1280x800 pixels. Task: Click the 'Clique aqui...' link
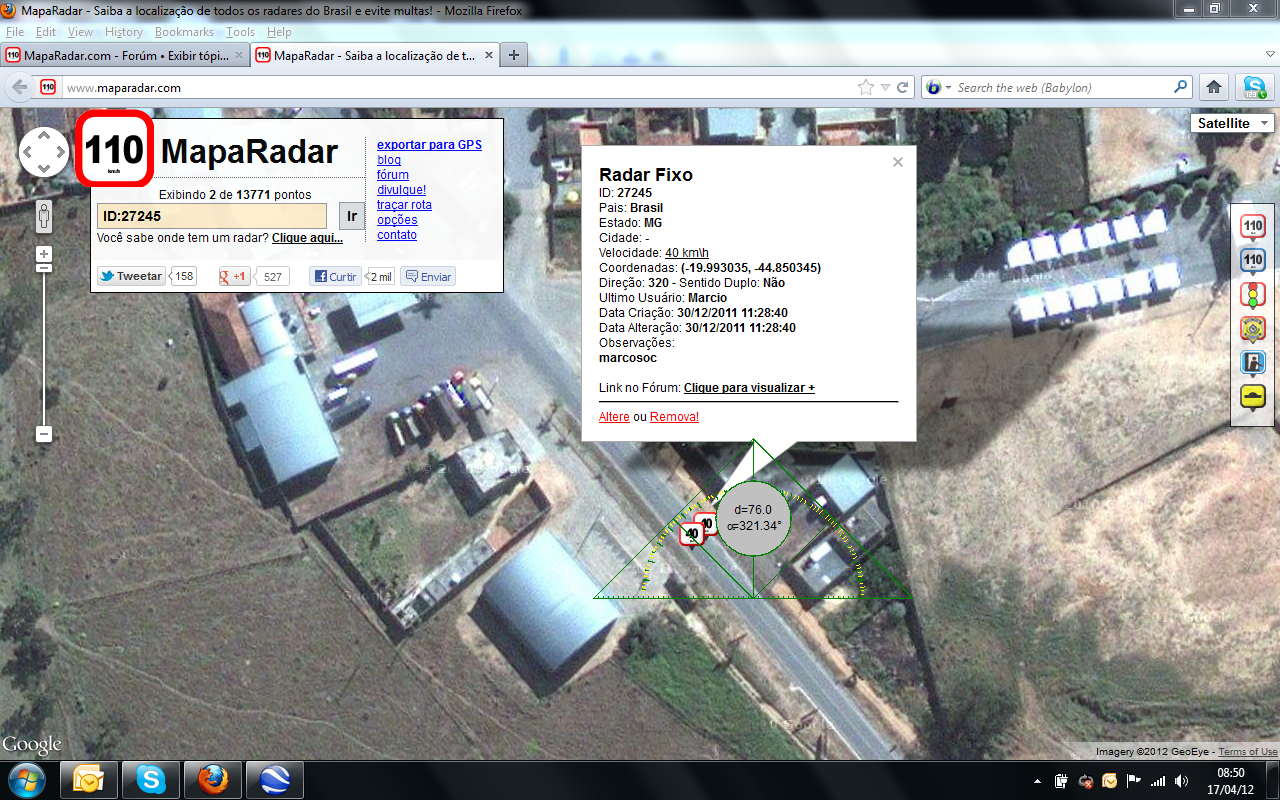click(307, 238)
